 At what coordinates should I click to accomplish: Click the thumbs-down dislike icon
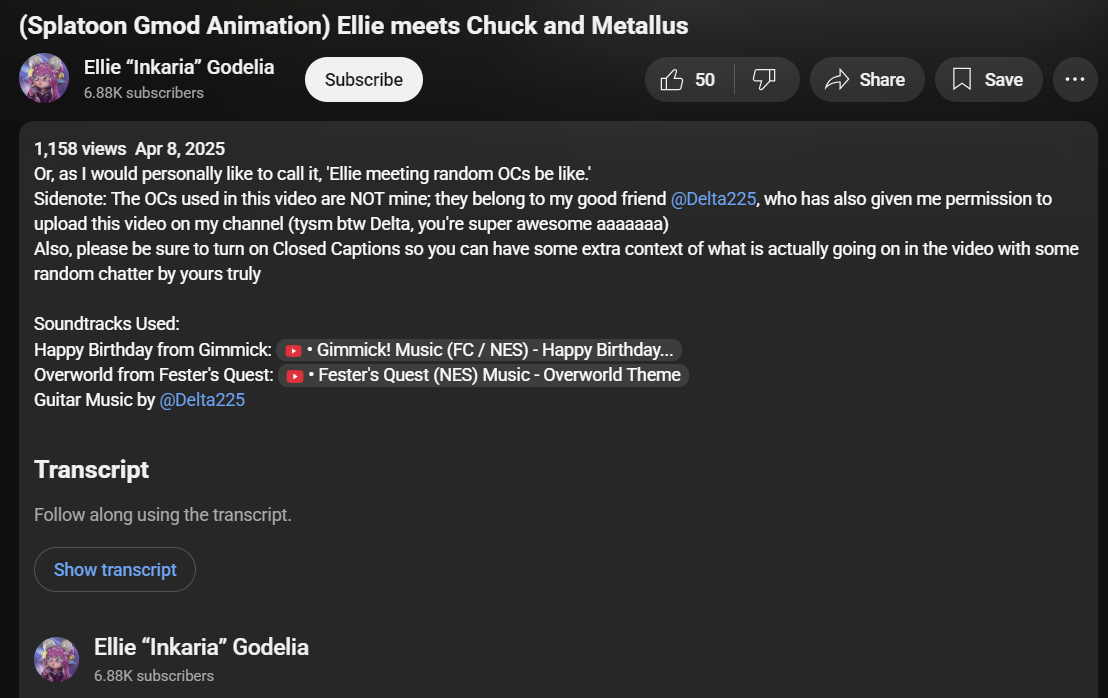tap(764, 80)
